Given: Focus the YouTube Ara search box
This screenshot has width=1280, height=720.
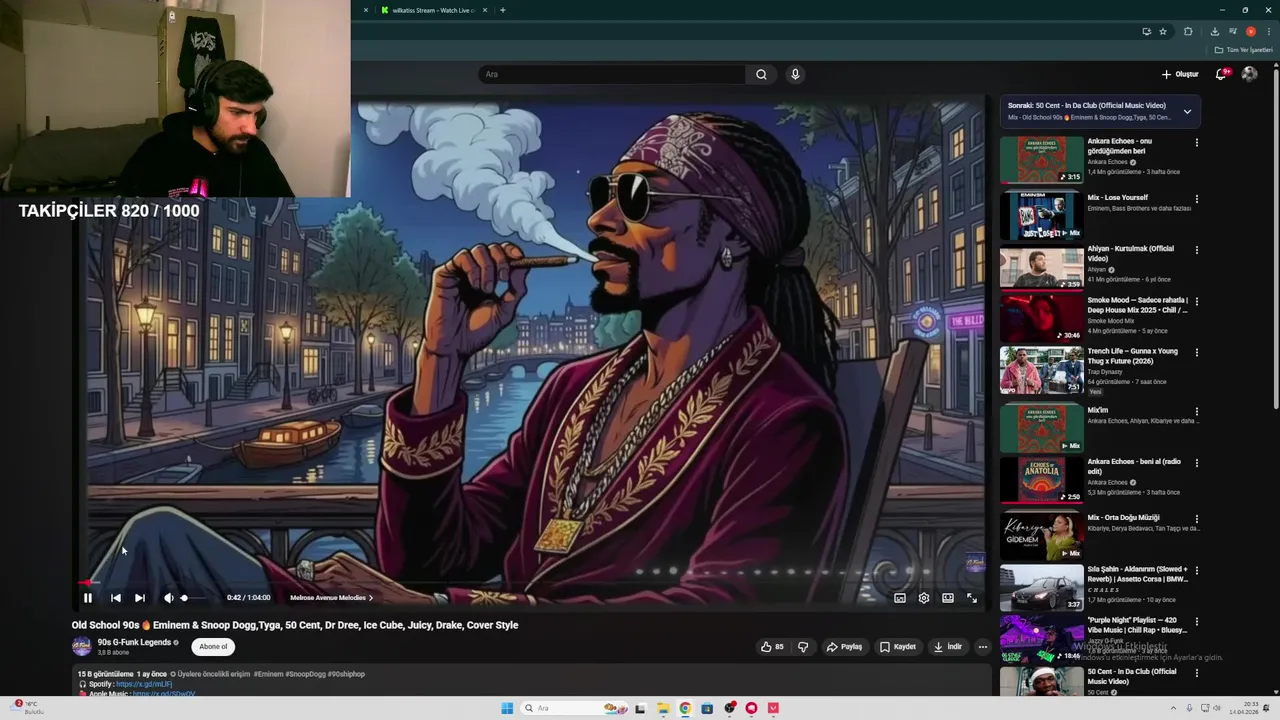Looking at the screenshot, I should [x=611, y=74].
